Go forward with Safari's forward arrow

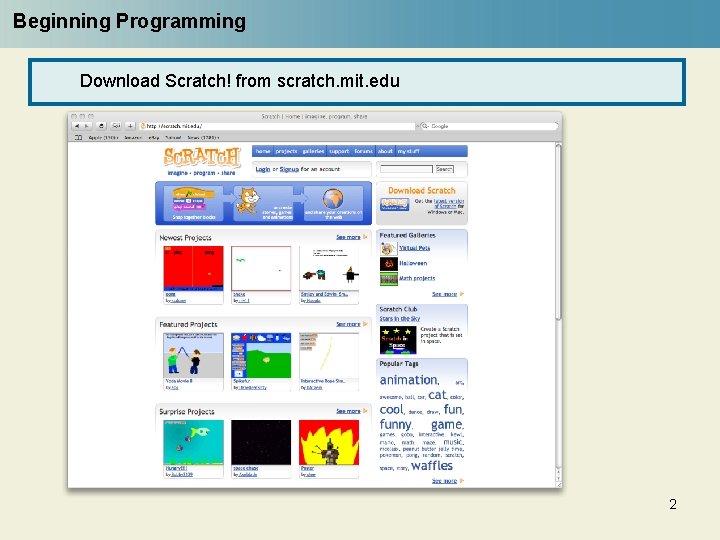pyautogui.click(x=86, y=126)
